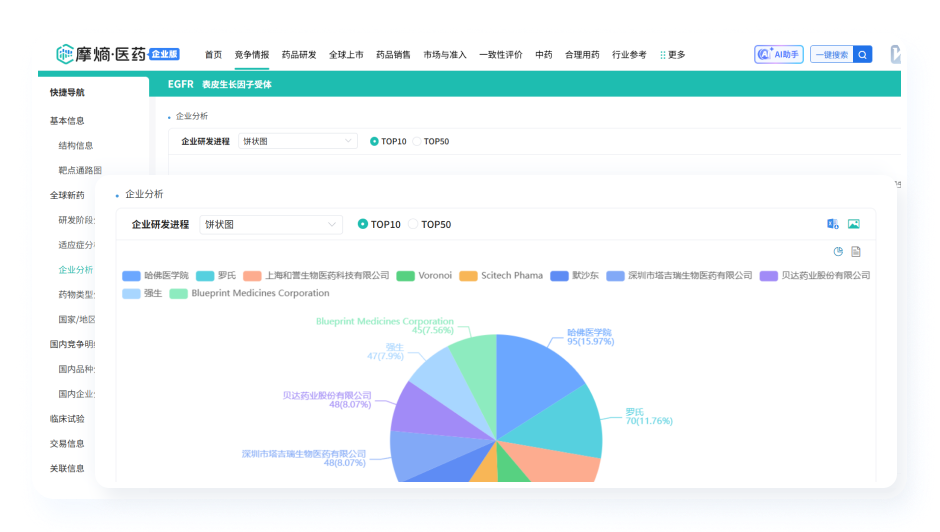This screenshot has width=940, height=532.
Task: Select TOP10 in the foreground card
Action: coord(362,224)
